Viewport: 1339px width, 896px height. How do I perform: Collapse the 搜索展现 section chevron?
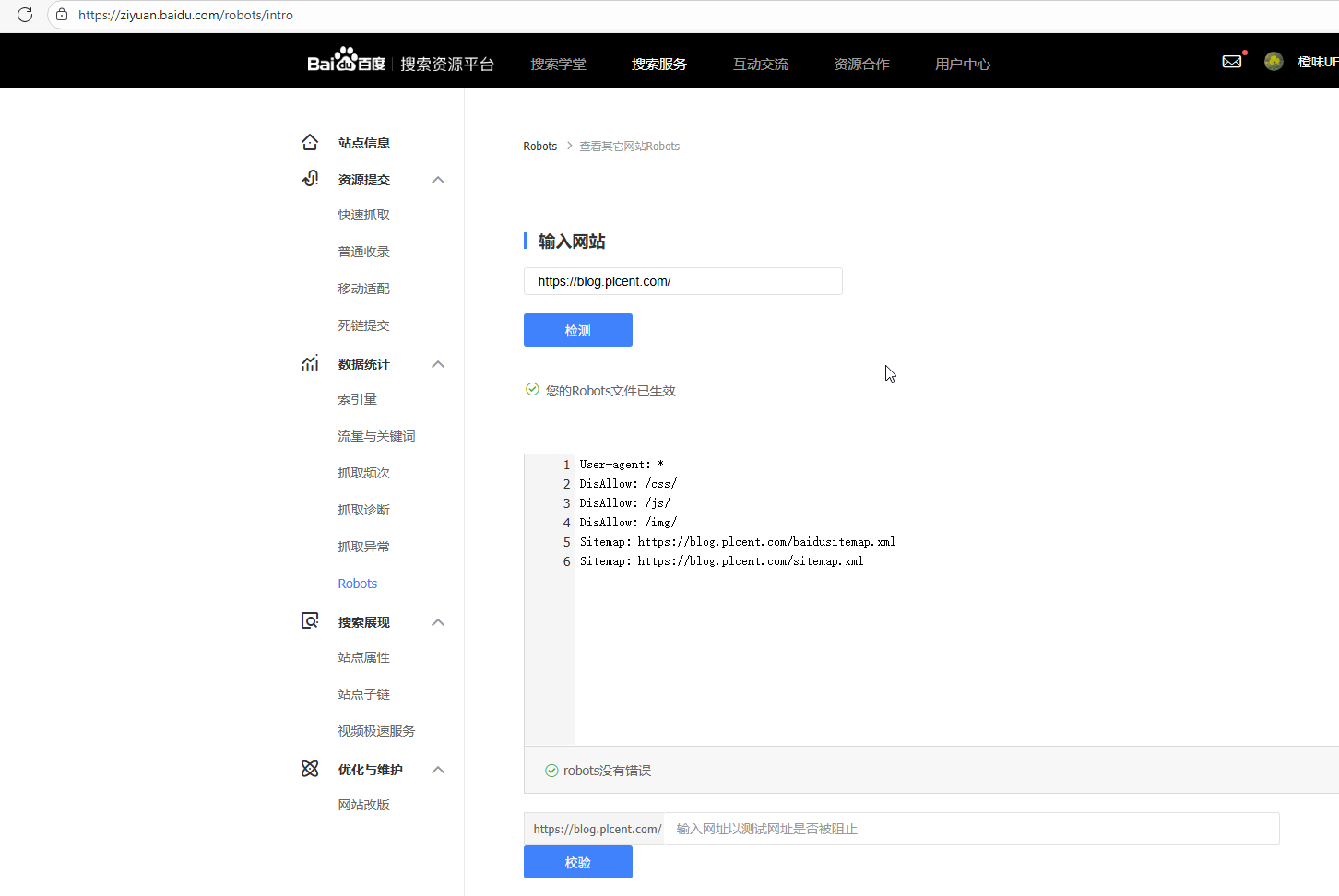click(x=438, y=622)
